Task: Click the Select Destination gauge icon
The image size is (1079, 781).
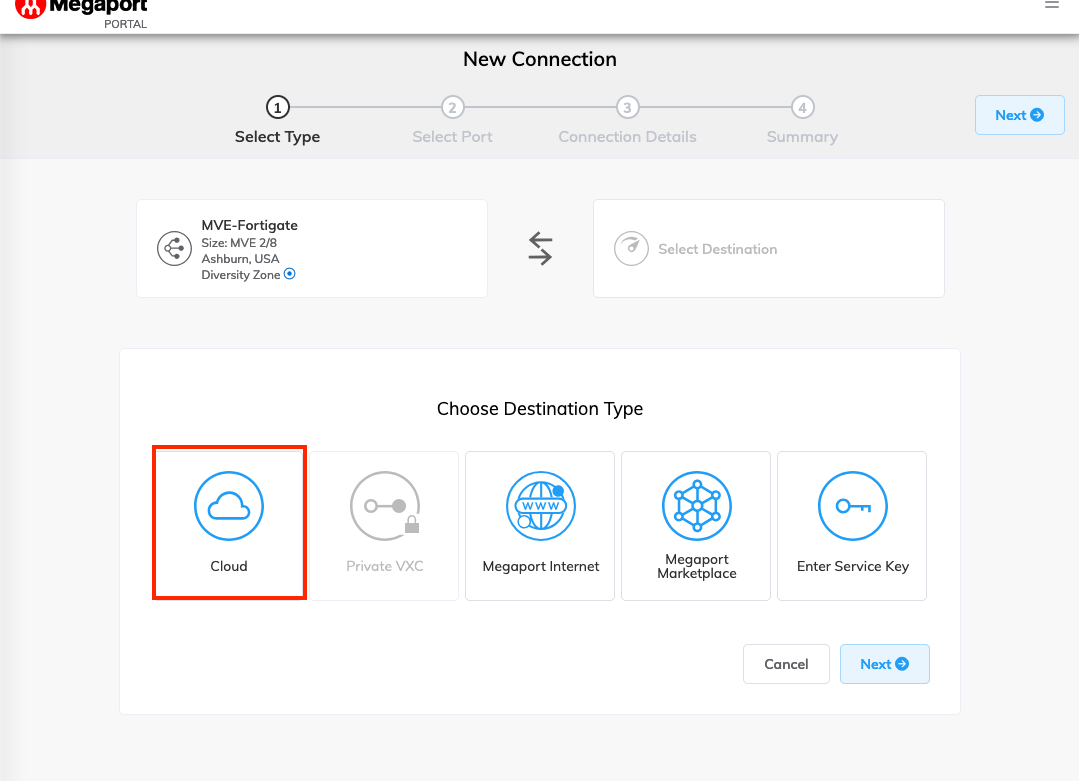Action: point(631,248)
